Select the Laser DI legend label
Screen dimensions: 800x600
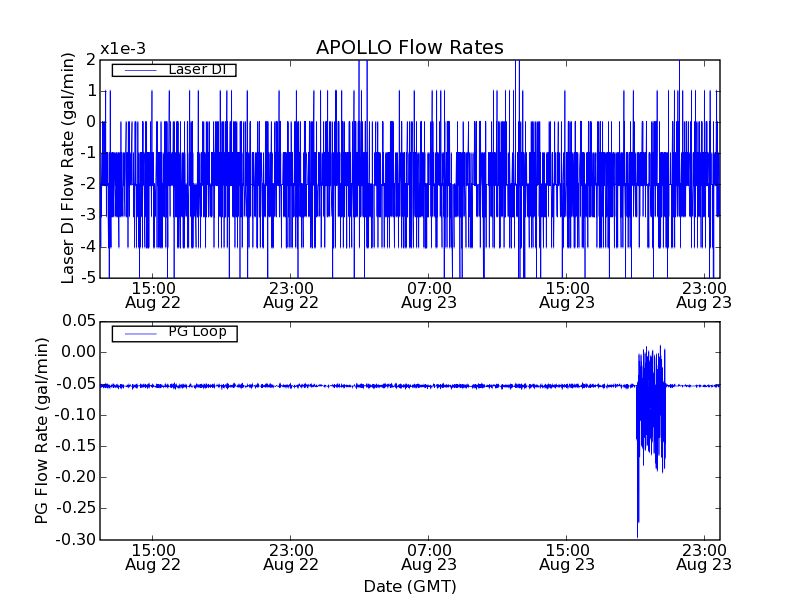click(x=195, y=69)
